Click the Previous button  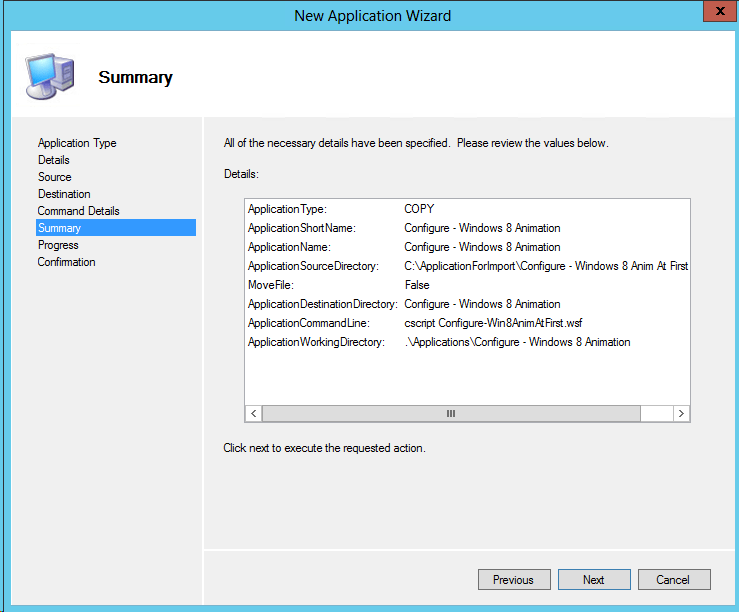[513, 579]
